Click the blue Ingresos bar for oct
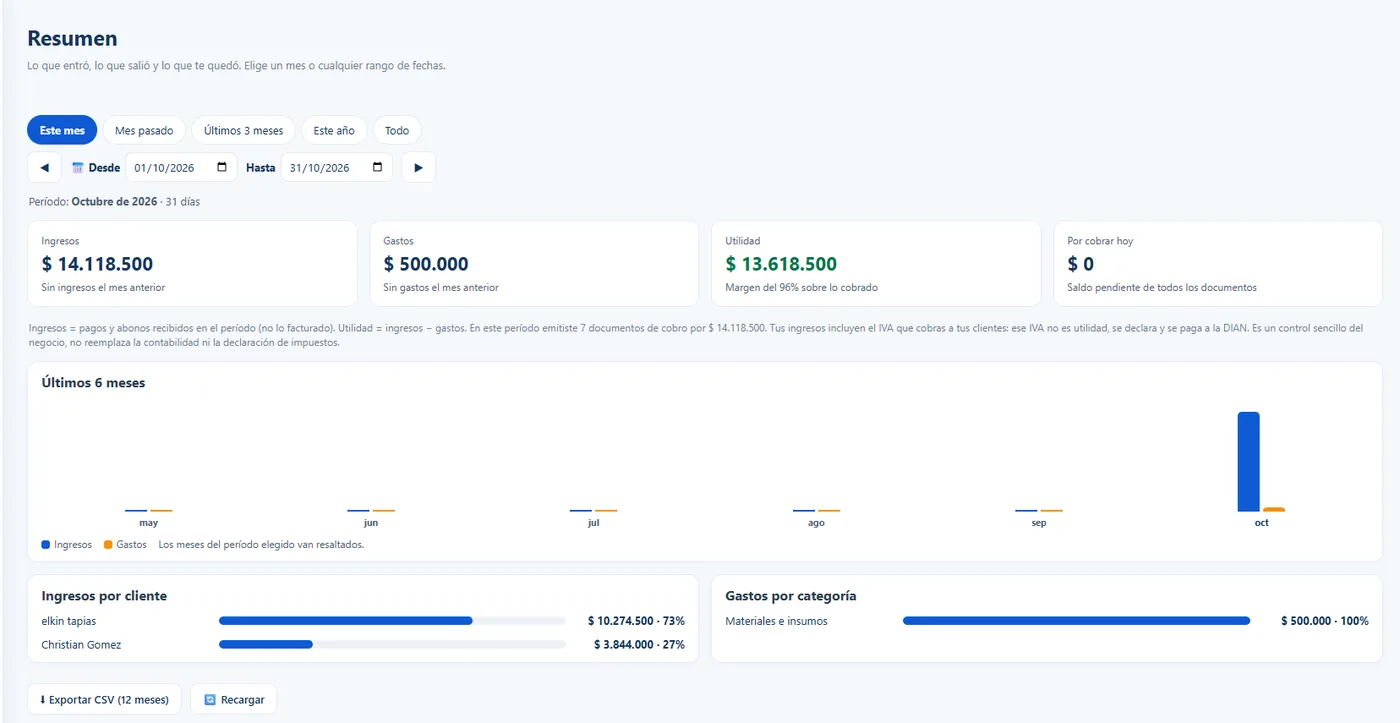This screenshot has width=1400, height=723. pyautogui.click(x=1249, y=462)
